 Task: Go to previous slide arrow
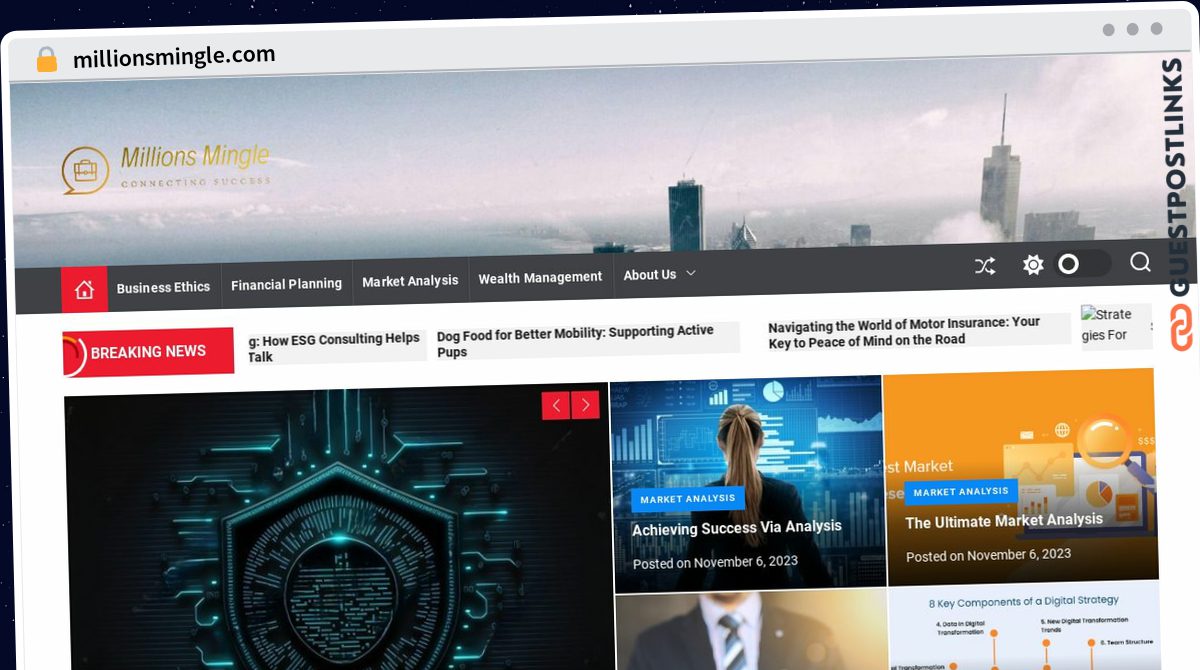pyautogui.click(x=556, y=405)
